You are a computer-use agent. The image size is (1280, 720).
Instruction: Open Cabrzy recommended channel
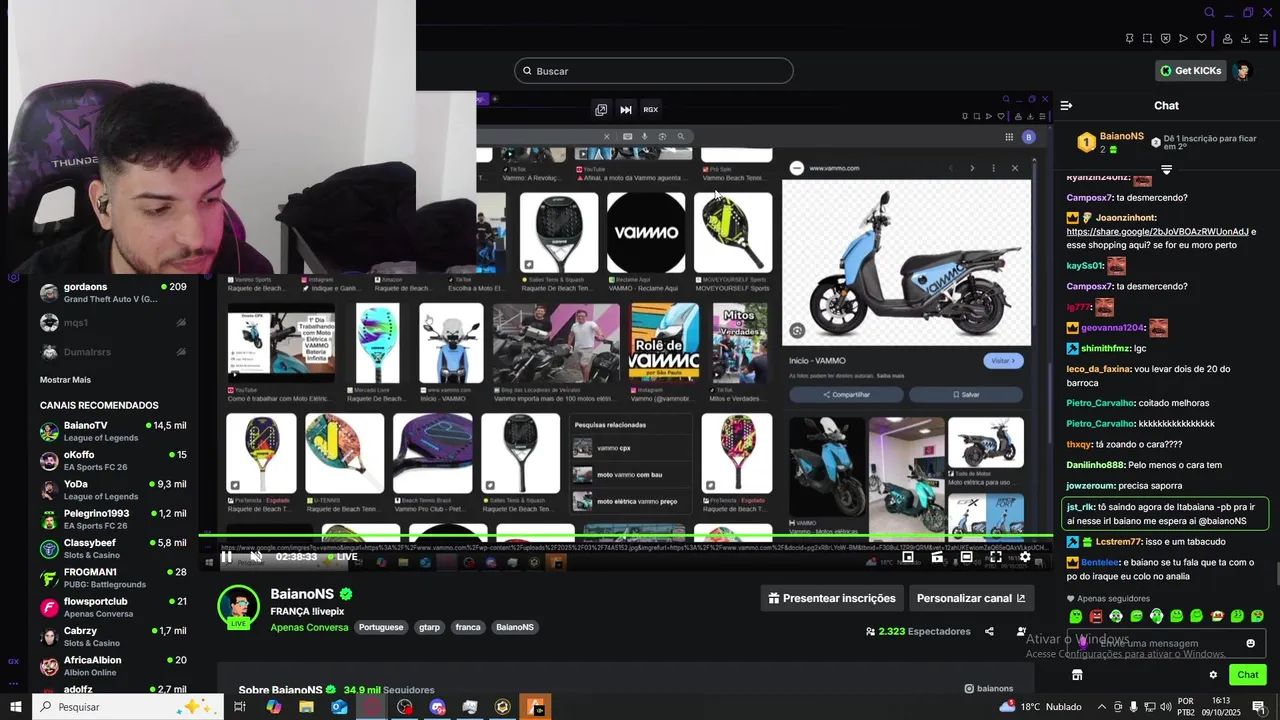(x=113, y=637)
